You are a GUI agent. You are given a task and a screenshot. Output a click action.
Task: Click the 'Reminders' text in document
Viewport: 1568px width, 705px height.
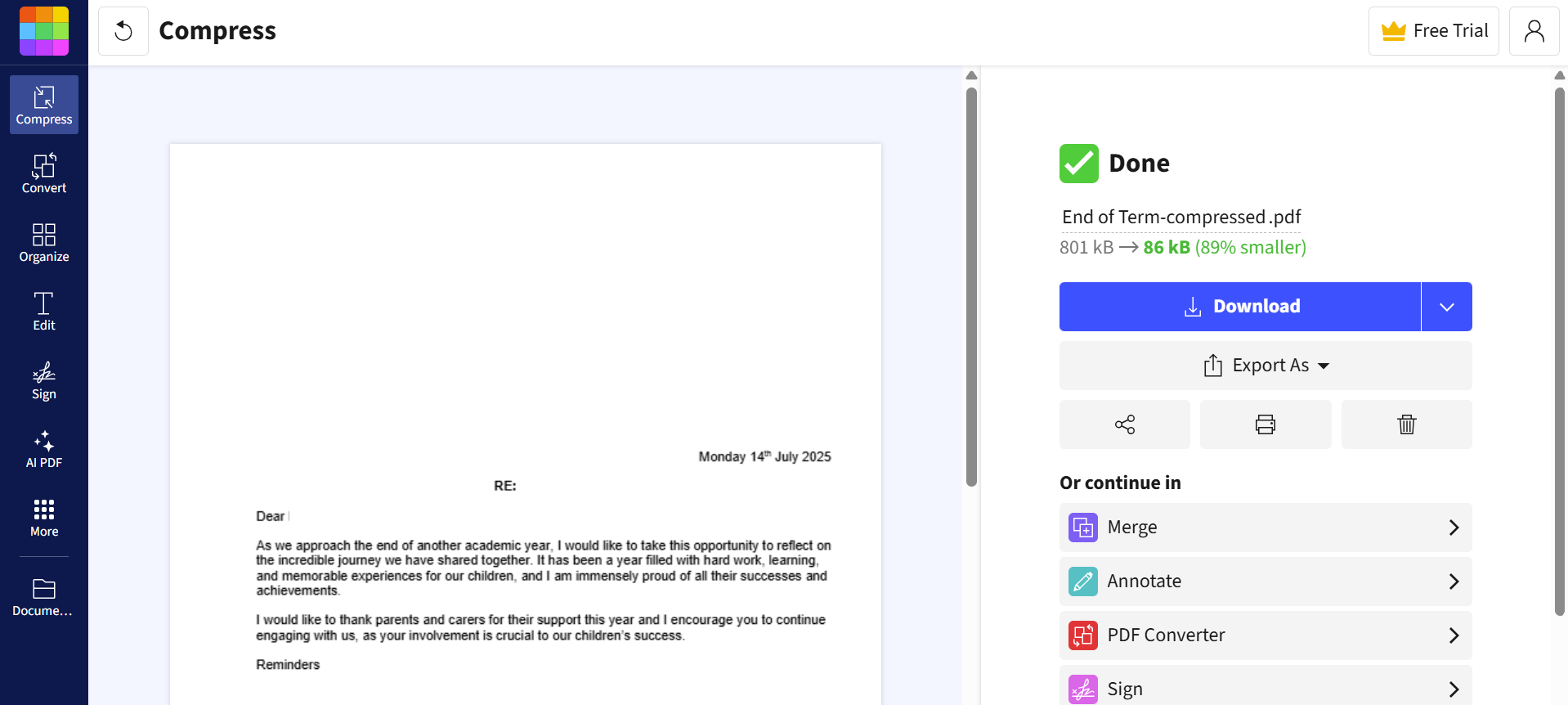pos(288,665)
